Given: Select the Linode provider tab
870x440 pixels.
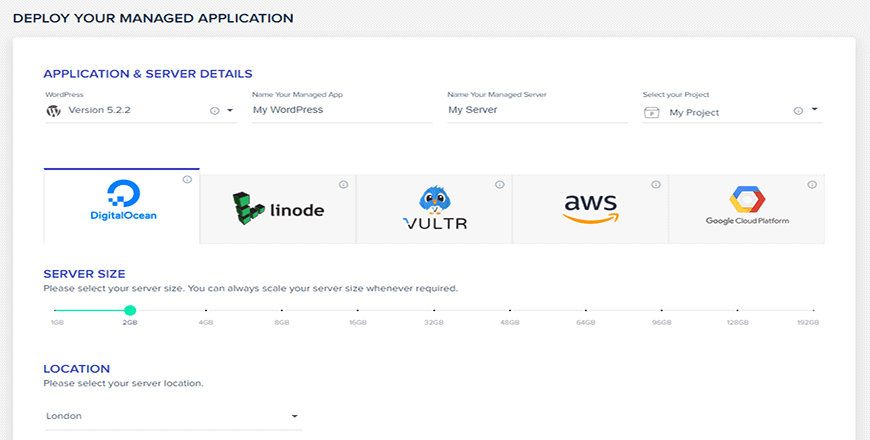Looking at the screenshot, I should pos(278,209).
